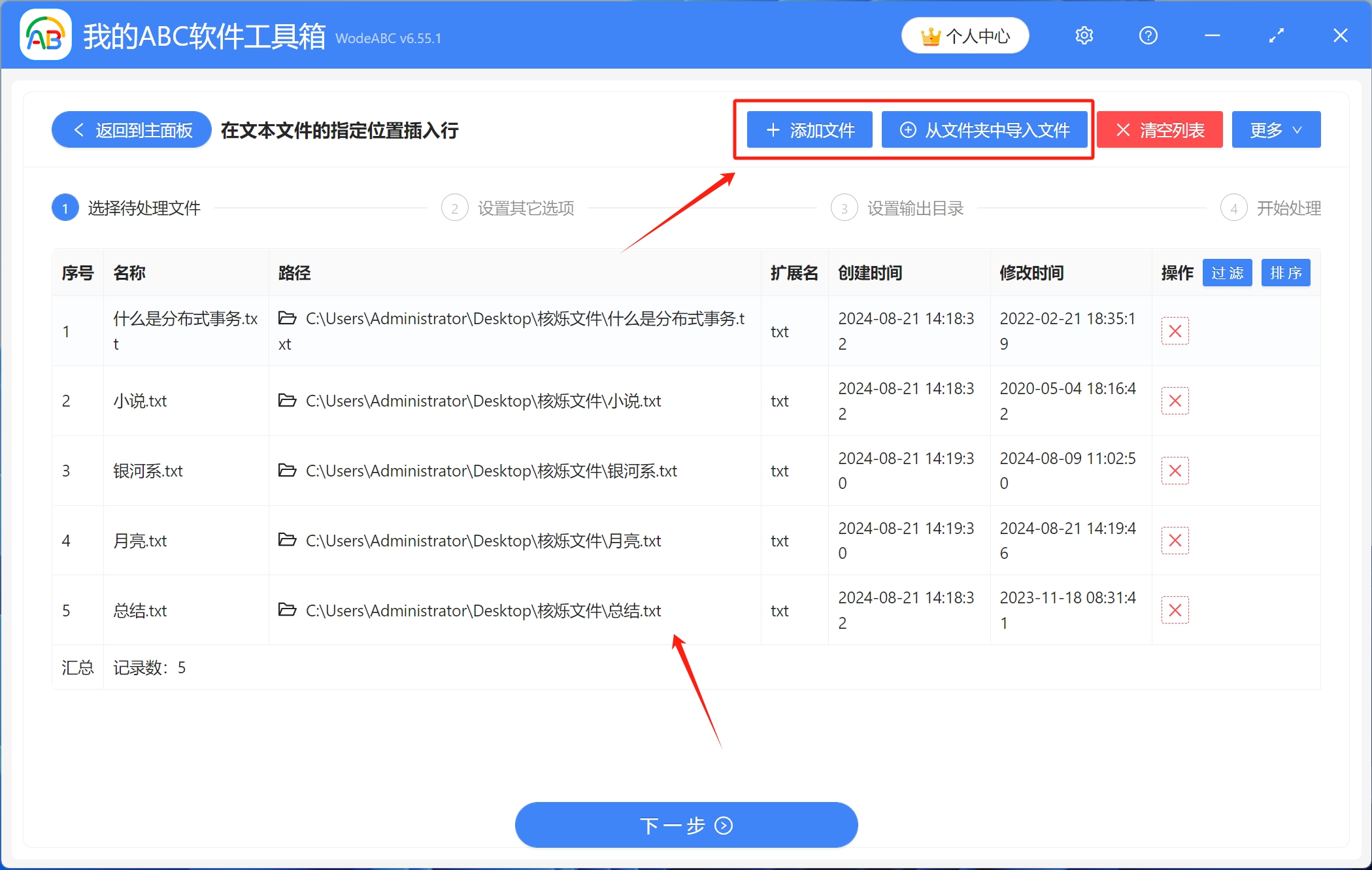
Task: Select step 3 设置输出目录
Action: point(914,207)
